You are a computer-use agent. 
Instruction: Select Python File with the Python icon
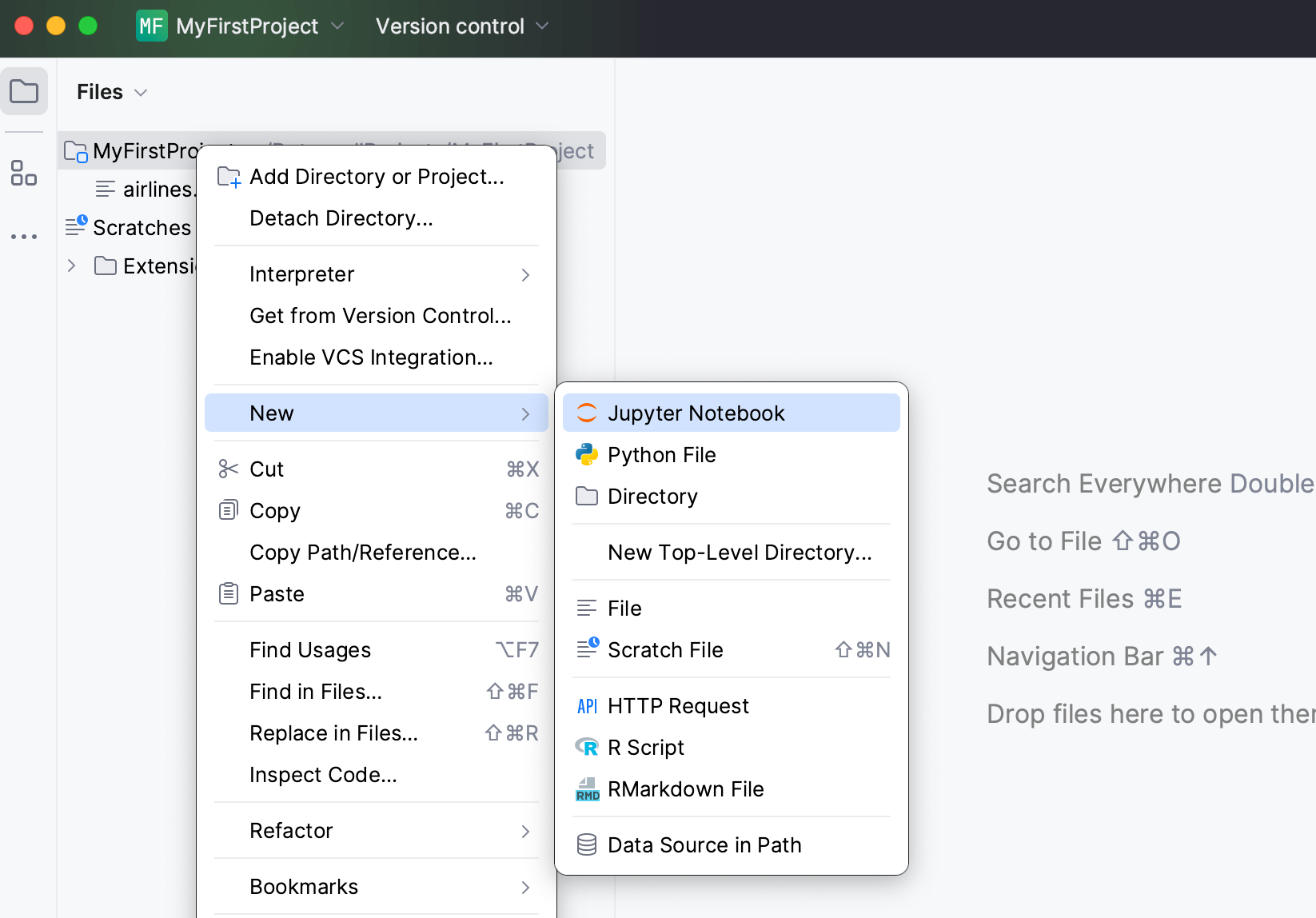click(x=661, y=454)
